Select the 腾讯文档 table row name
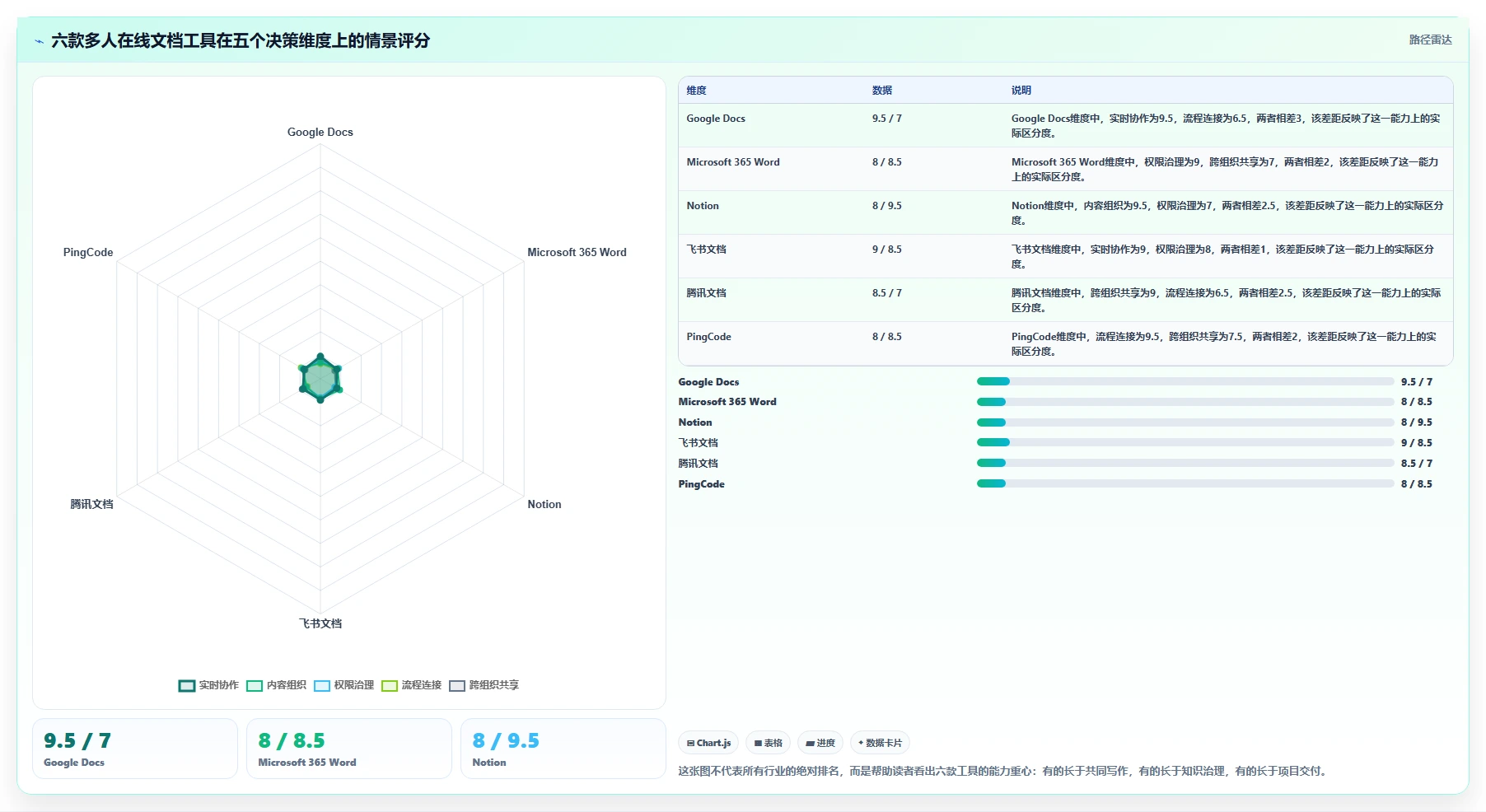Viewport: 1486px width, 812px height. click(x=706, y=293)
